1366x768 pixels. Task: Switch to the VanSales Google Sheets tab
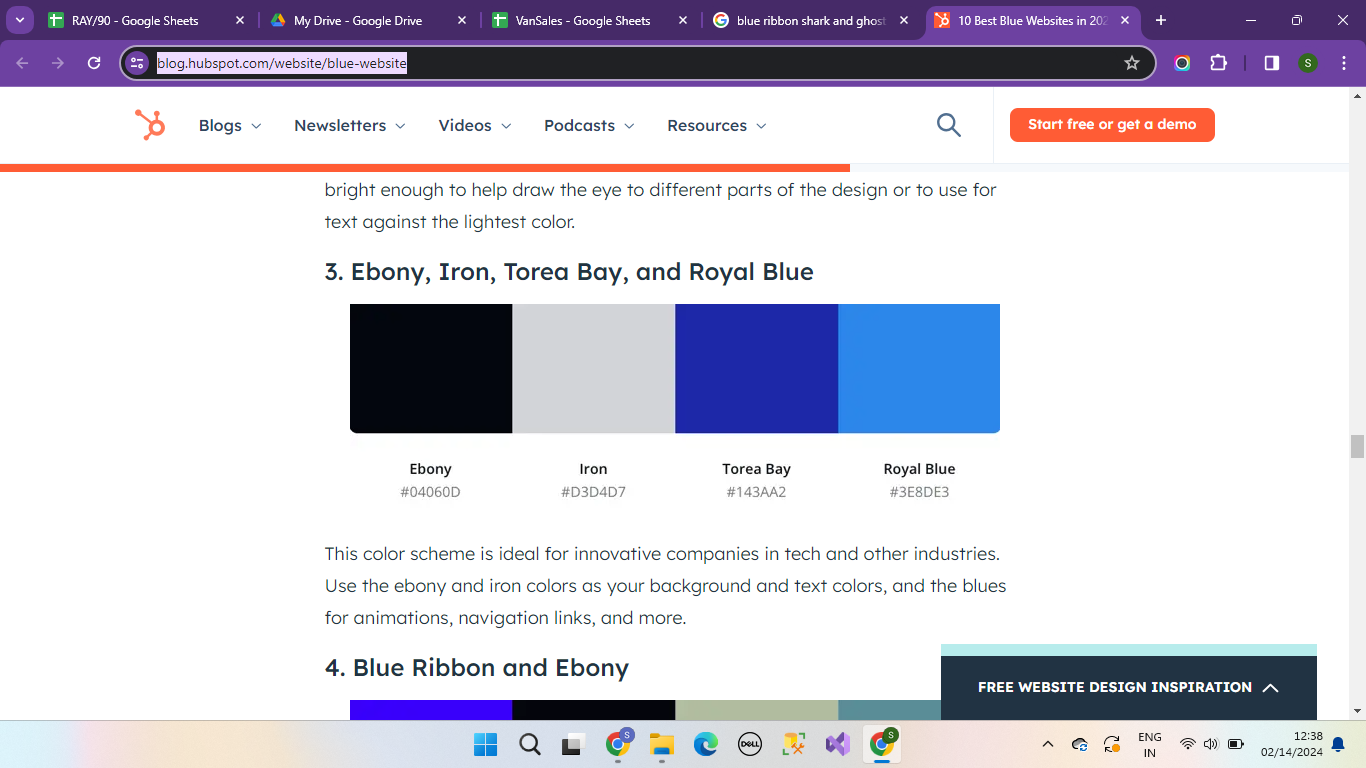pyautogui.click(x=582, y=20)
